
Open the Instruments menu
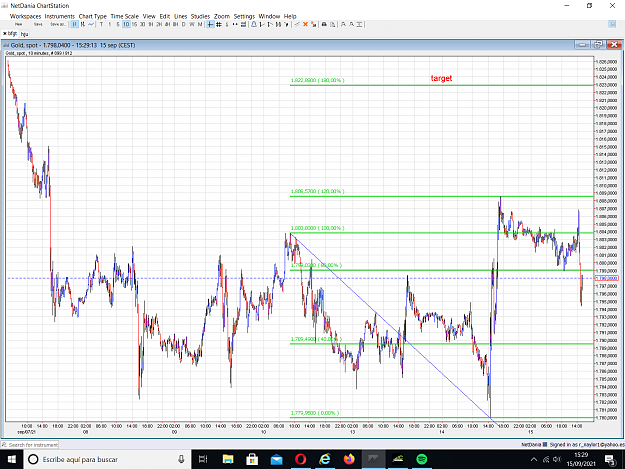(60, 16)
